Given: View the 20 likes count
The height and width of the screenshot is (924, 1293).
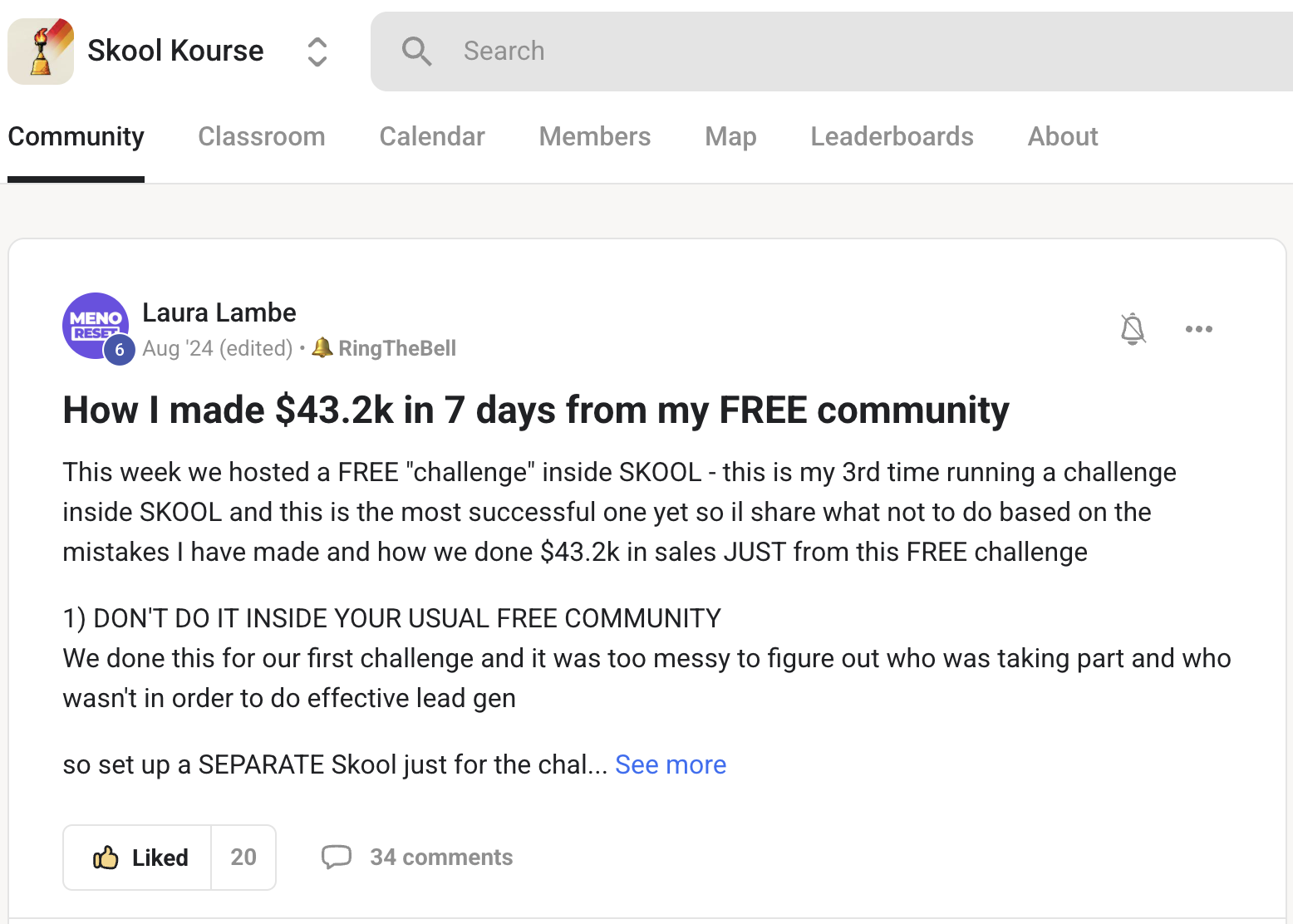Looking at the screenshot, I should click(x=243, y=858).
